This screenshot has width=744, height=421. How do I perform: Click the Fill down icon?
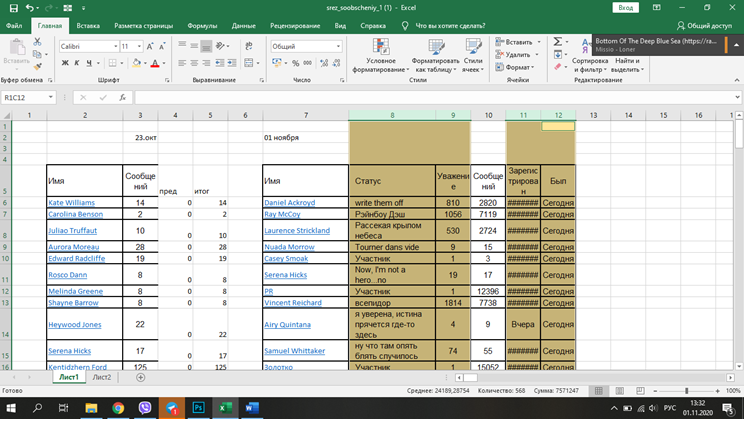(558, 55)
